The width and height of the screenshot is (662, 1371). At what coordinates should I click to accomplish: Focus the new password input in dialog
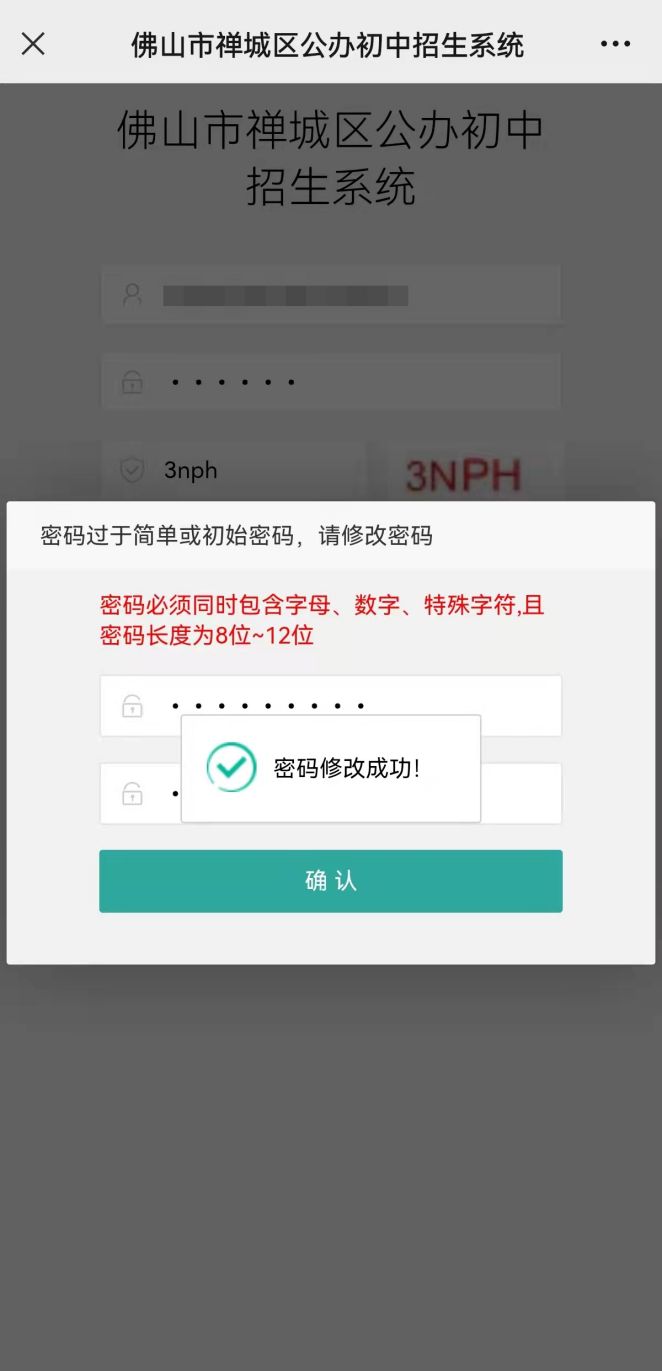click(x=331, y=706)
